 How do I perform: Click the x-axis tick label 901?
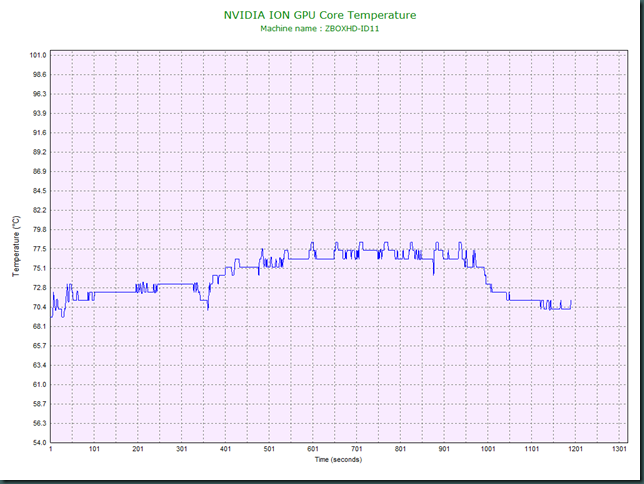coord(444,449)
